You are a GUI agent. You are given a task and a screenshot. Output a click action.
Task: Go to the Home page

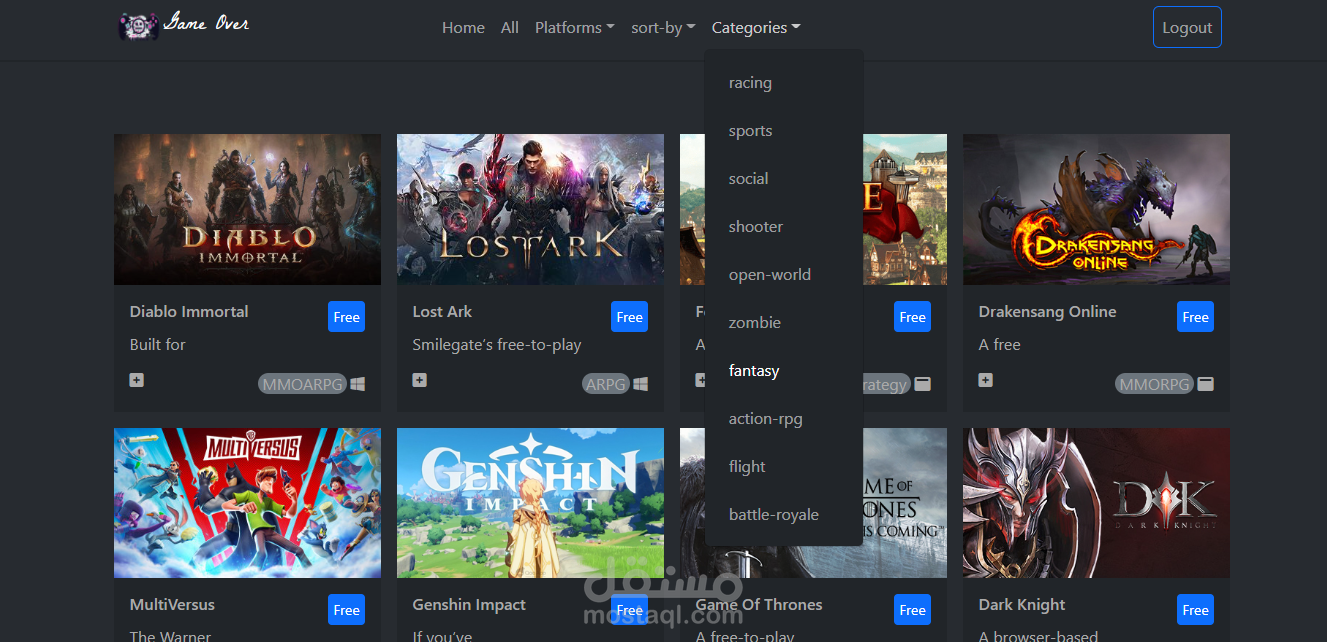click(463, 28)
